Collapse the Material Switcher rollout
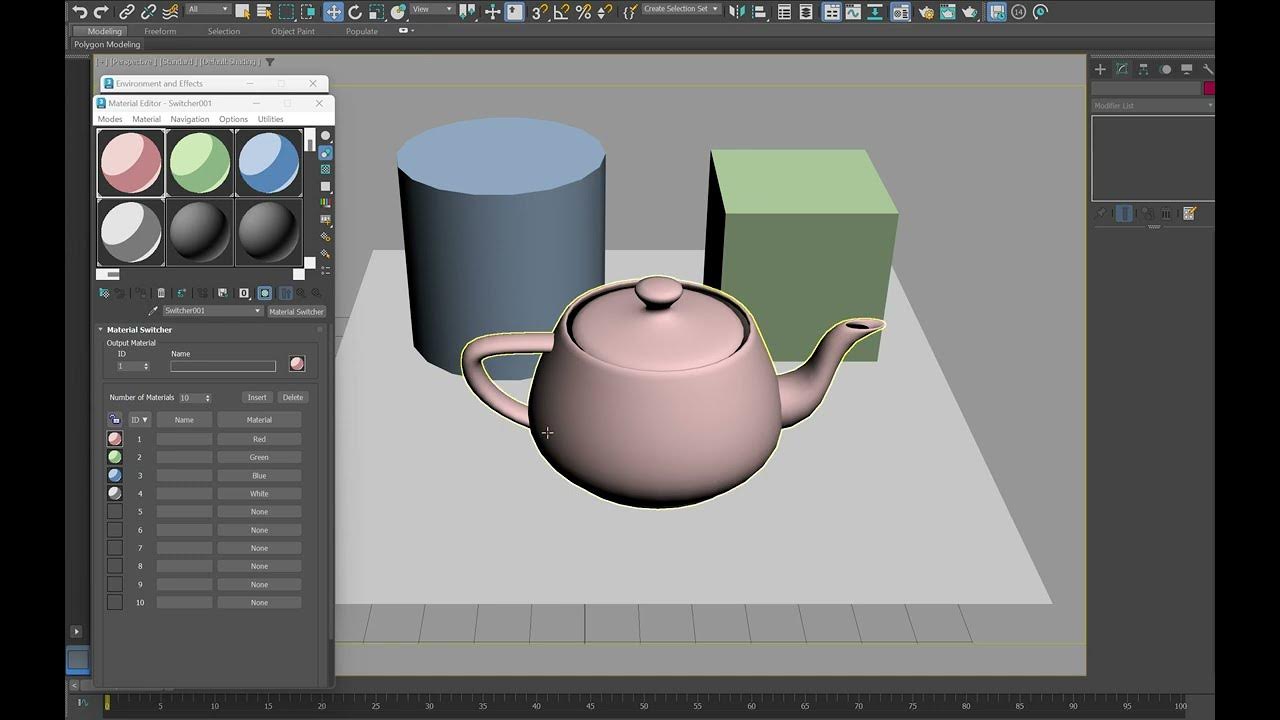Image resolution: width=1280 pixels, height=720 pixels. click(x=100, y=329)
